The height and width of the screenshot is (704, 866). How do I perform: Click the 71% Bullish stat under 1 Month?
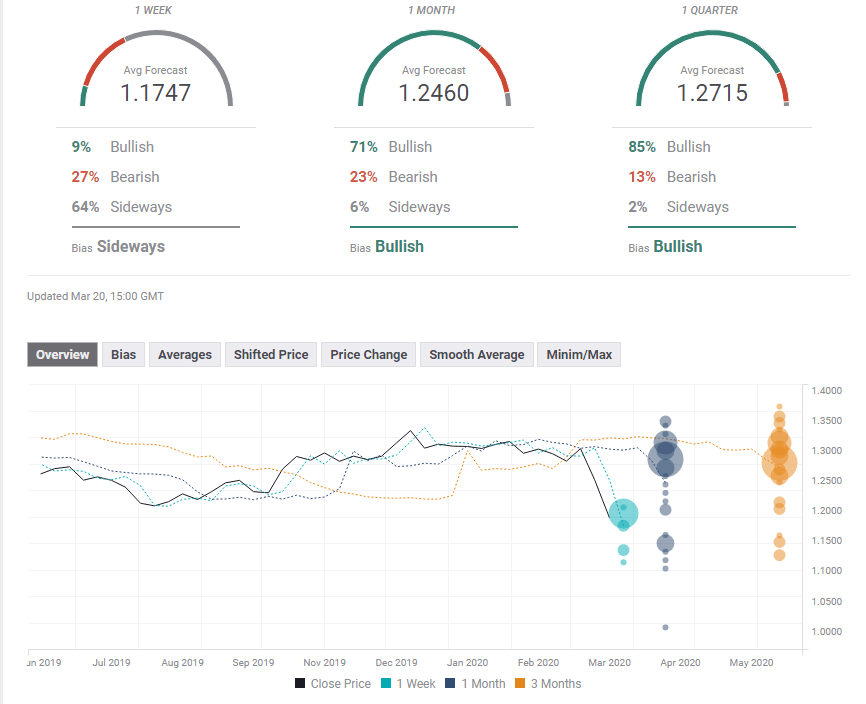390,146
